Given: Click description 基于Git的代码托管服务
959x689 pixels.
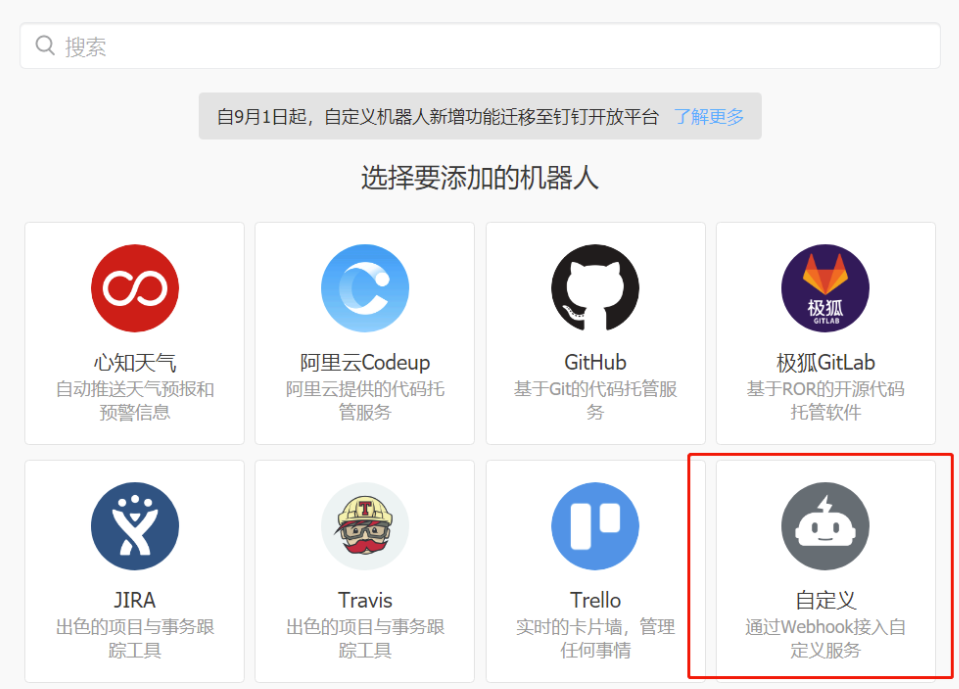Looking at the screenshot, I should point(595,400).
